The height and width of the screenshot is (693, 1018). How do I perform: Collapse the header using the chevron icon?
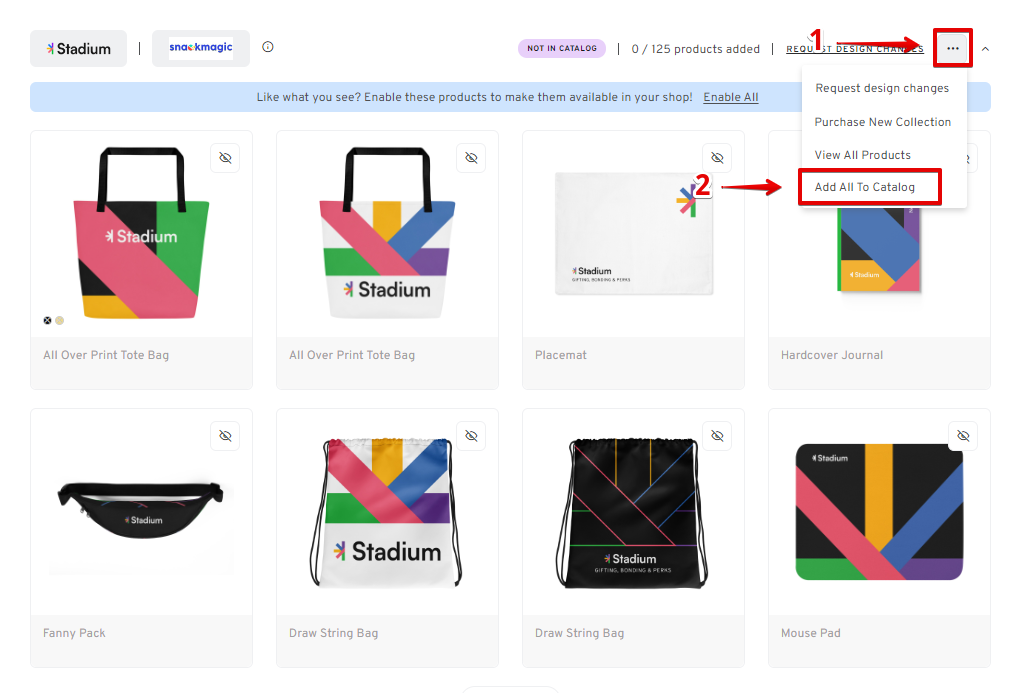[985, 47]
